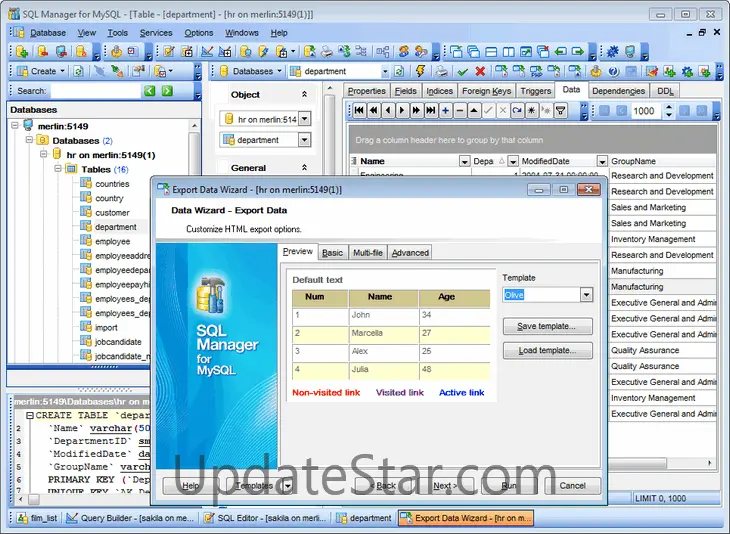This screenshot has width=730, height=534.
Task: Rollback transaction with the red X icon
Action: (480, 71)
